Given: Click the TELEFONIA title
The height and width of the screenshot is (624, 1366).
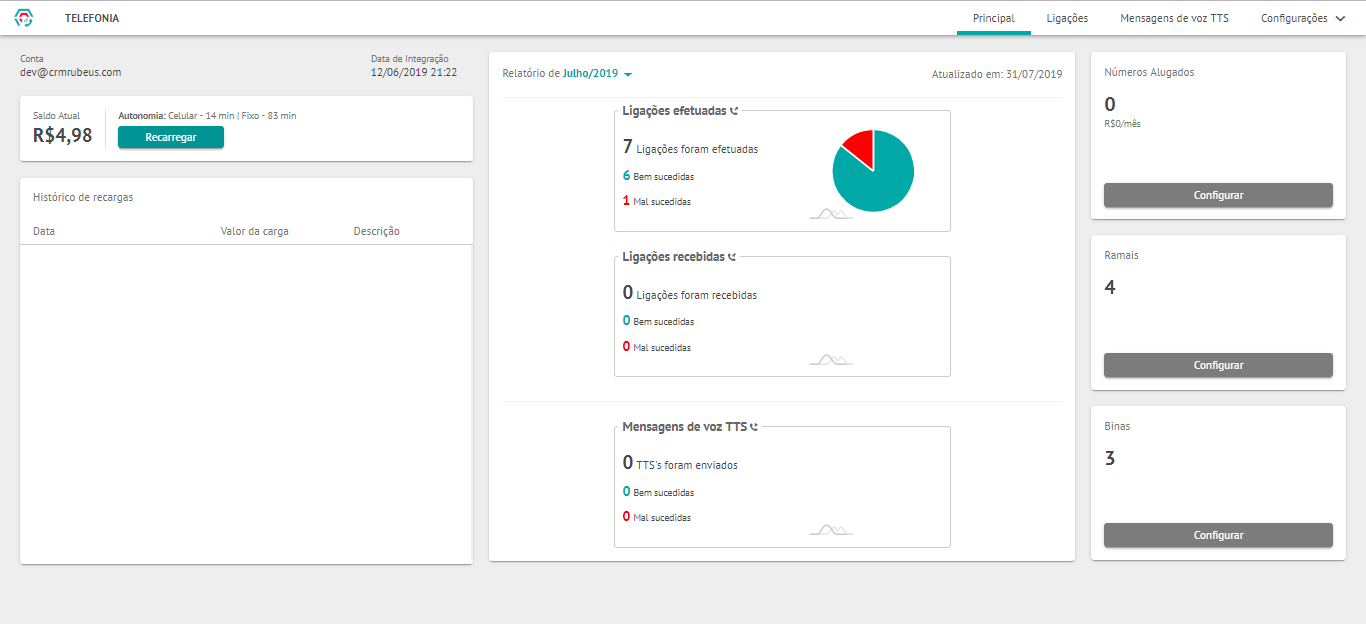Looking at the screenshot, I should (x=92, y=18).
